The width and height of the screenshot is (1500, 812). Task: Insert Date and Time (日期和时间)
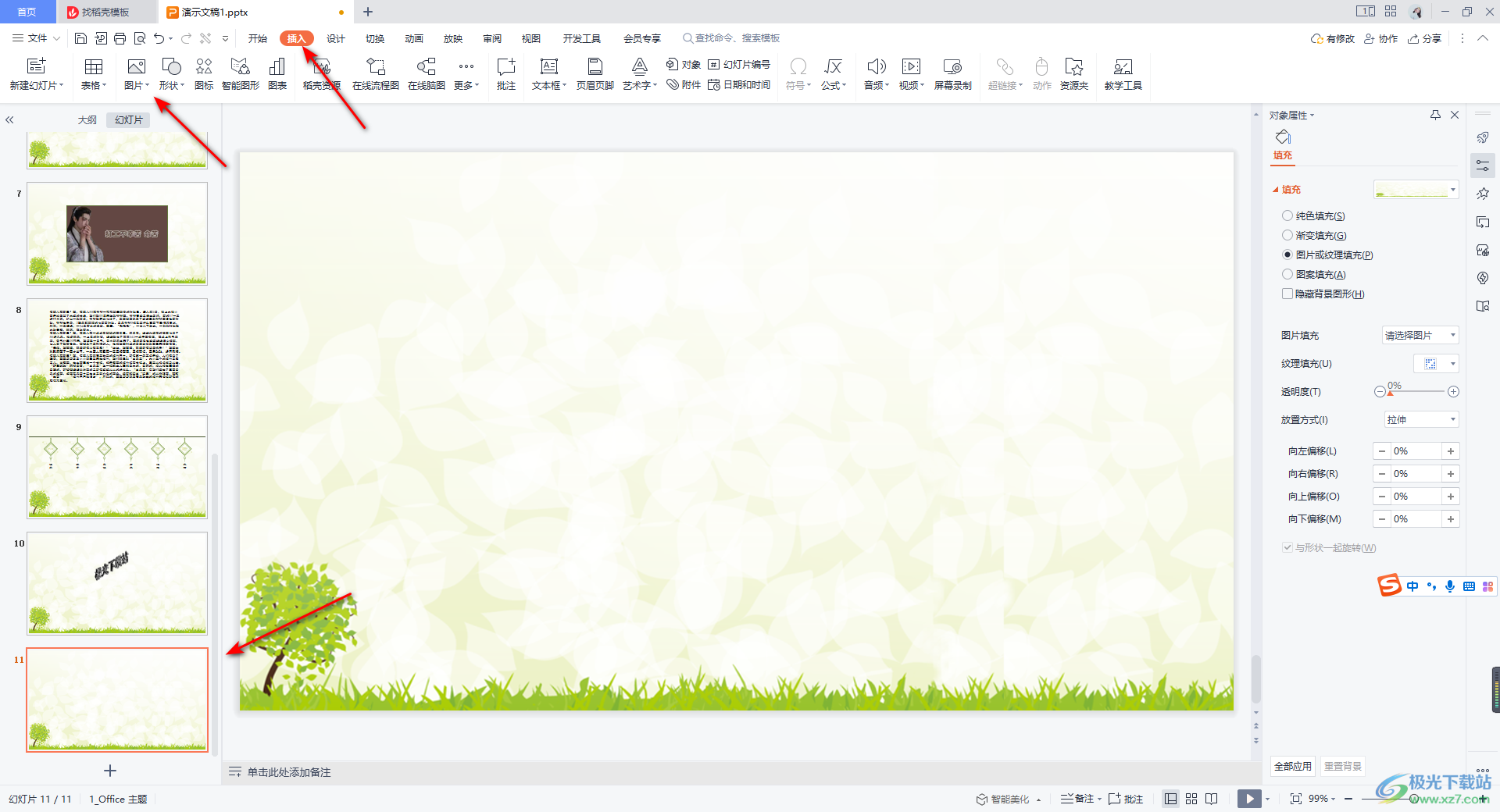click(739, 85)
